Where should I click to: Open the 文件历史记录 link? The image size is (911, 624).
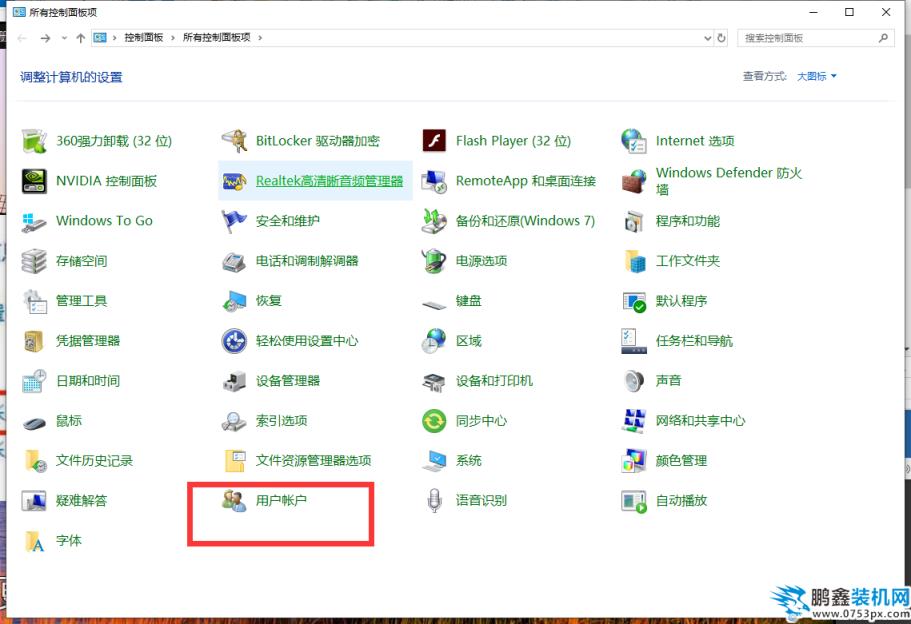coord(94,461)
